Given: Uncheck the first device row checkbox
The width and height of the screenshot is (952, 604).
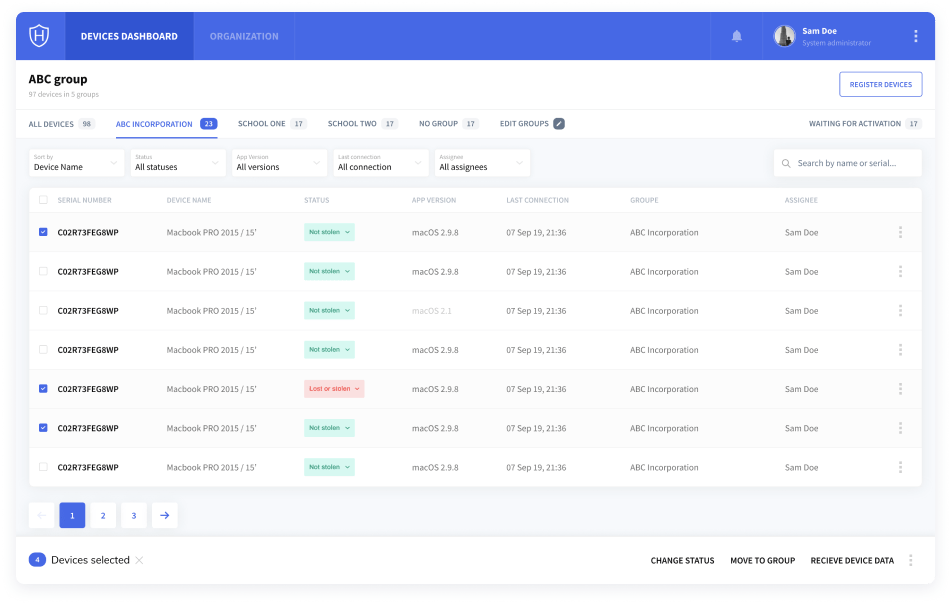Looking at the screenshot, I should tap(43, 232).
